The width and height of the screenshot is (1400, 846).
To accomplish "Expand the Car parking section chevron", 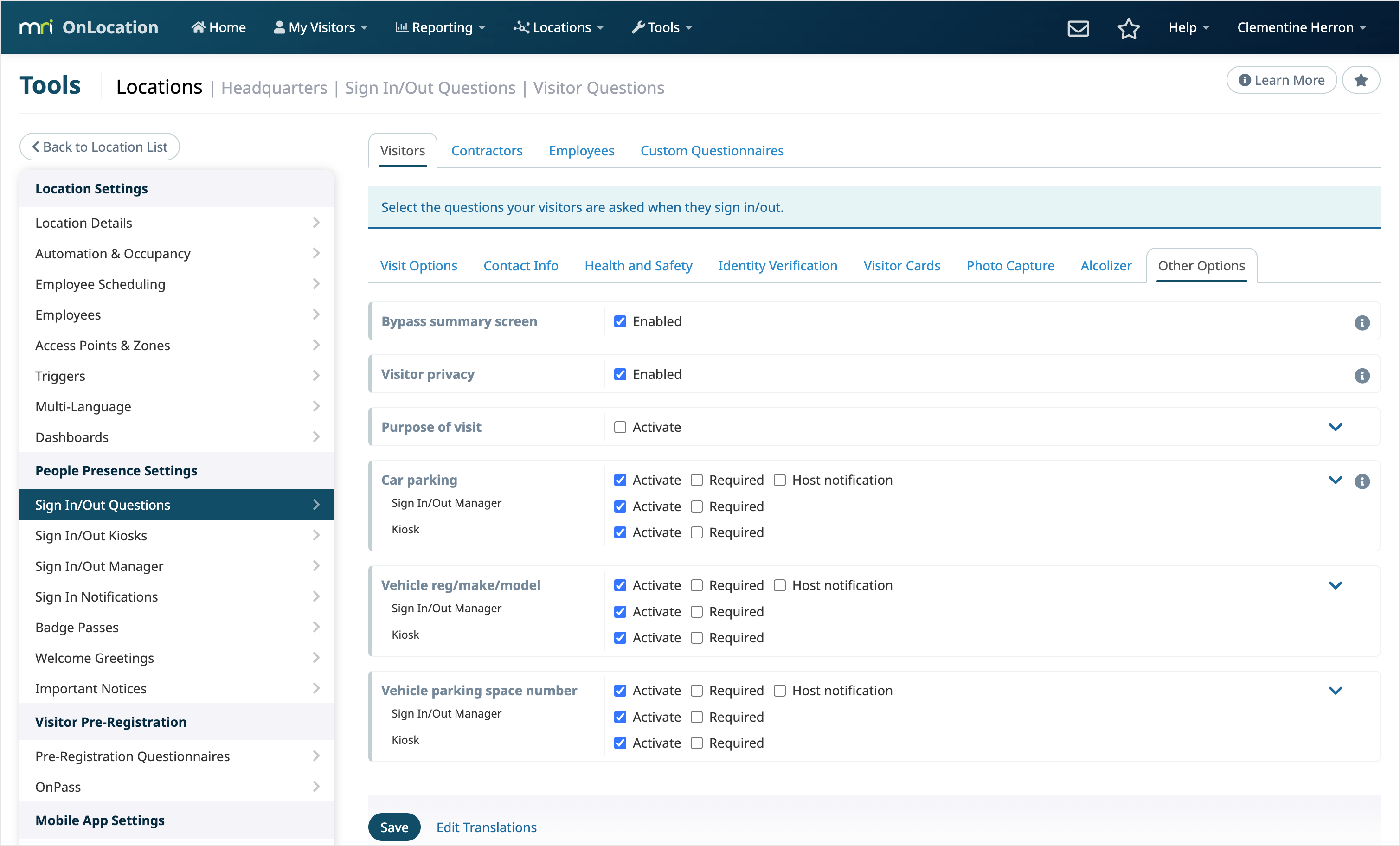I will 1335,480.
